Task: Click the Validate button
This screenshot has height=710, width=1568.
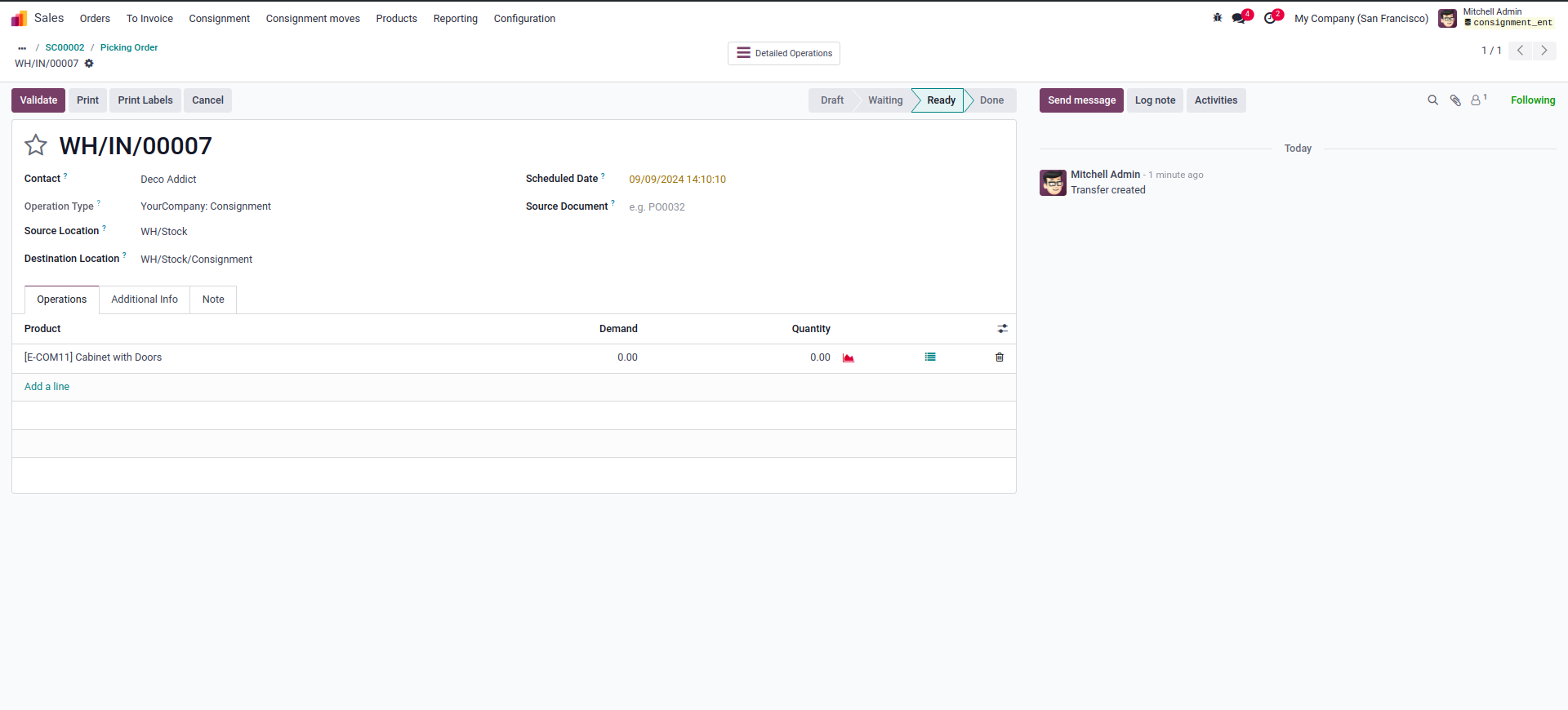Action: point(38,100)
